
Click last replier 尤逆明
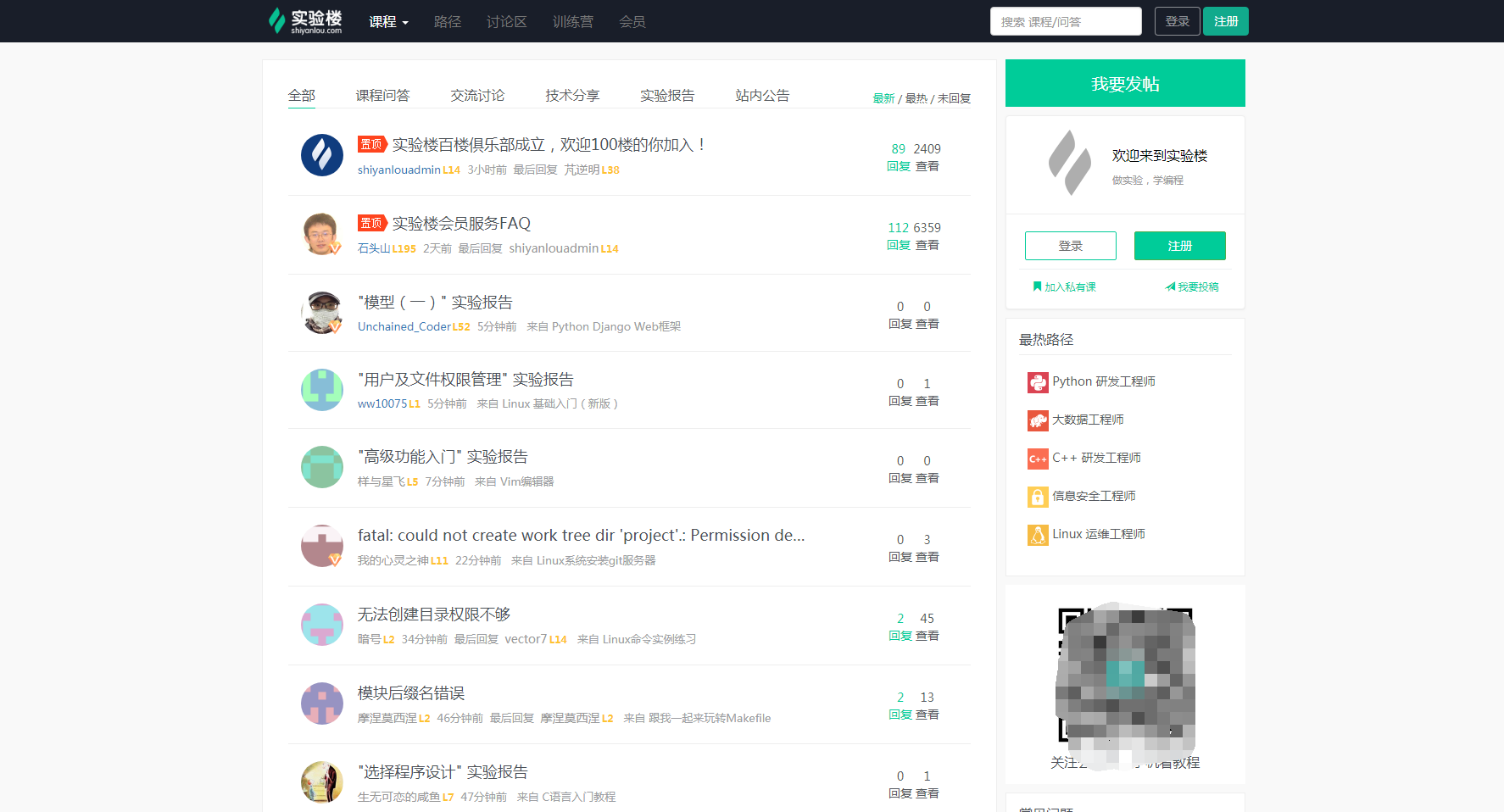click(x=582, y=170)
